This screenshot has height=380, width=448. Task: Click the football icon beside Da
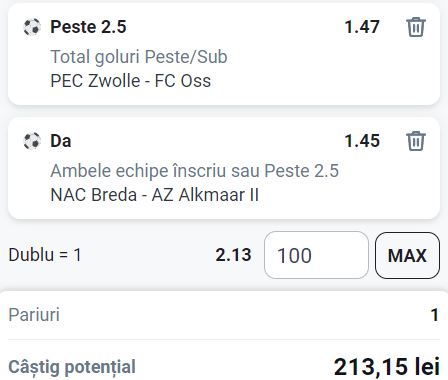(x=32, y=141)
